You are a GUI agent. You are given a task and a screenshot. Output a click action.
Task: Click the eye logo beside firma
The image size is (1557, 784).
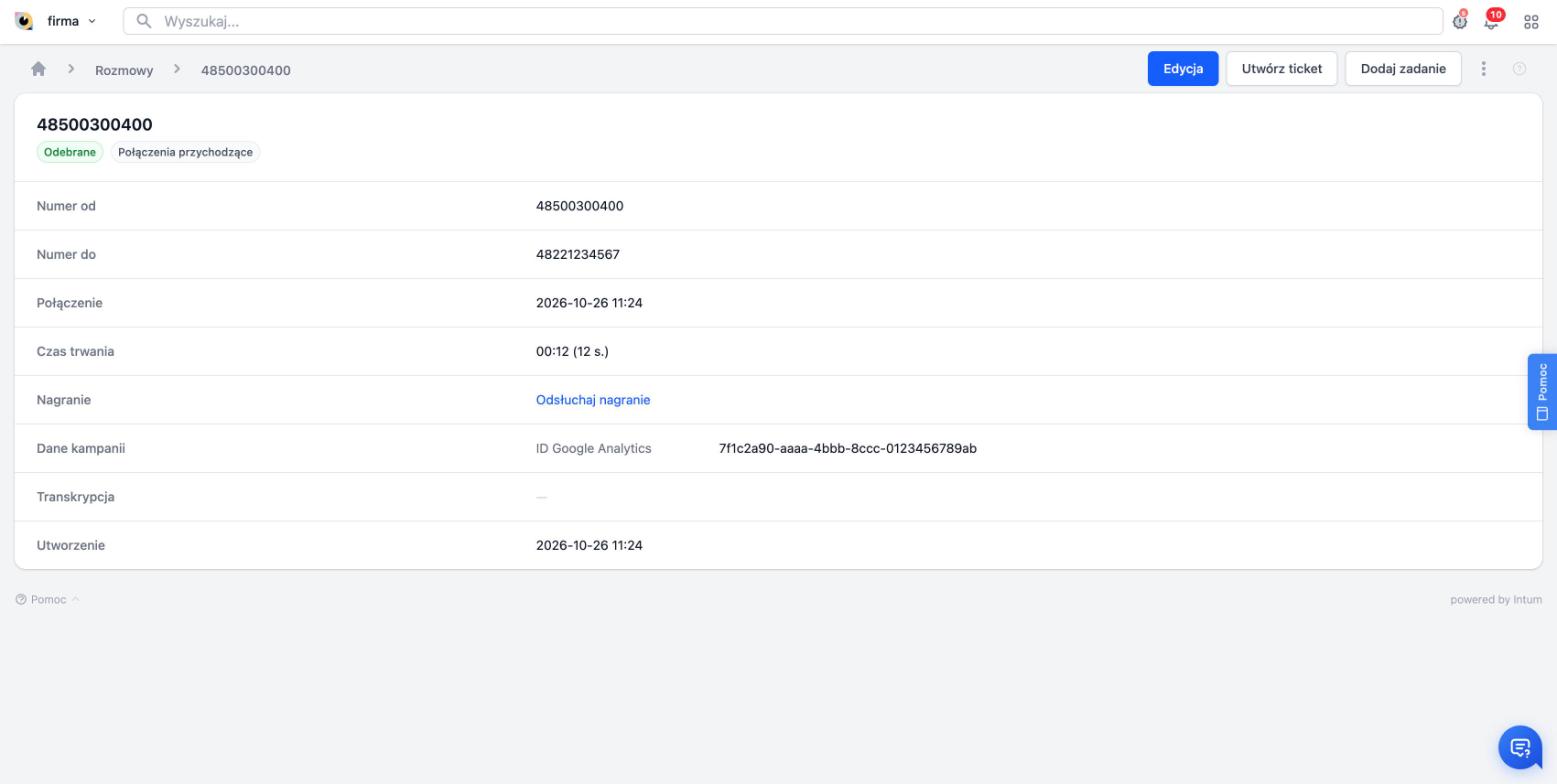click(24, 21)
